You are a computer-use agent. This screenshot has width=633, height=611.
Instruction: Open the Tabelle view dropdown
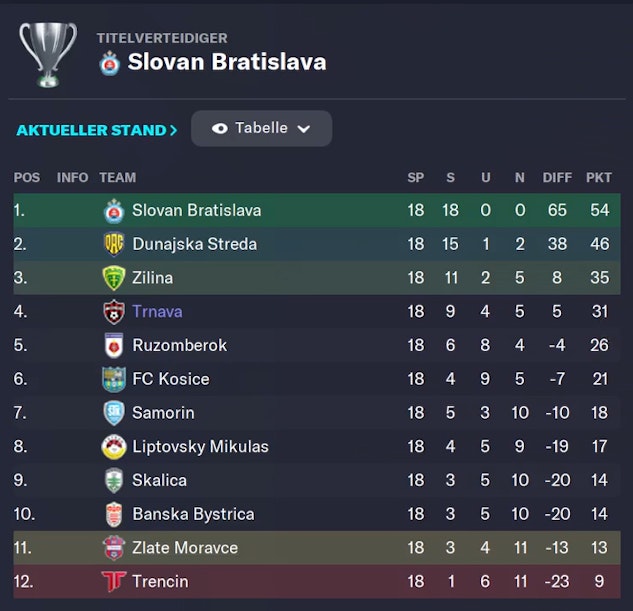(261, 129)
